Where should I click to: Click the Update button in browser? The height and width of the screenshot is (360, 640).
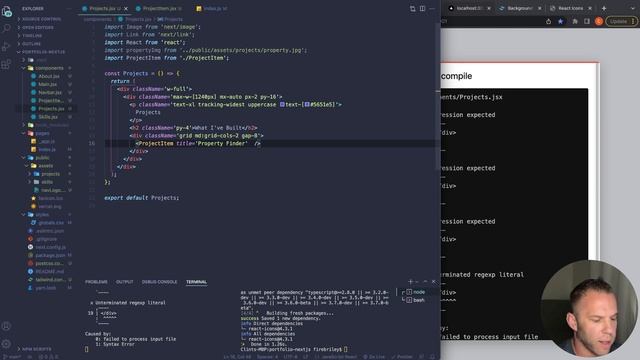[x=621, y=21]
